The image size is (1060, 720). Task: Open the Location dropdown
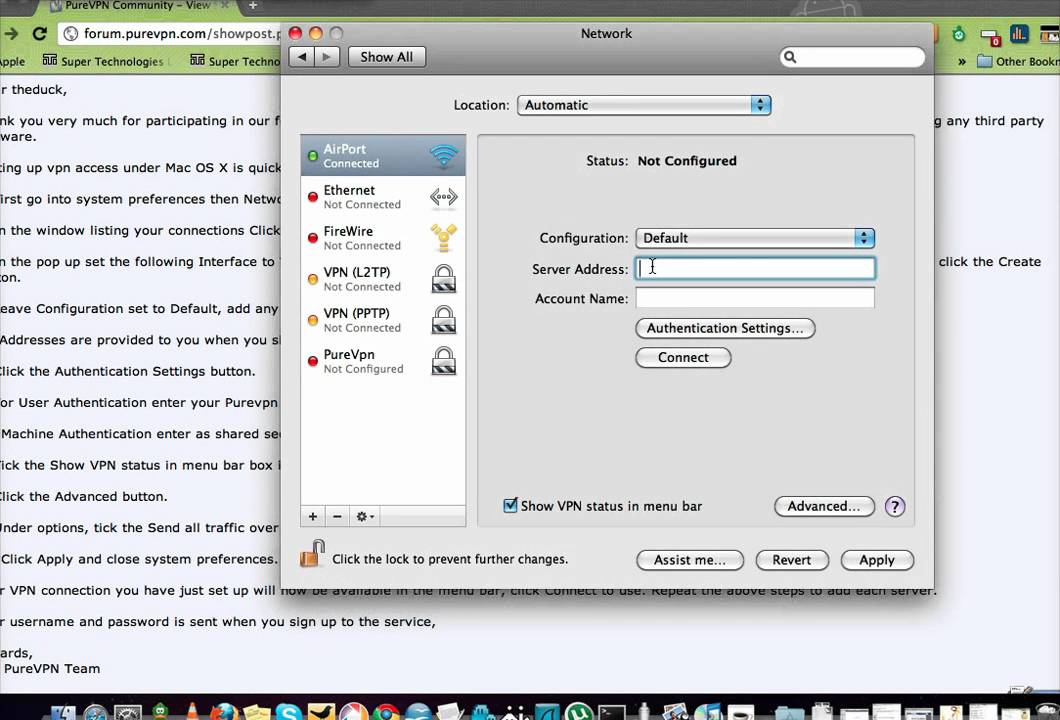[644, 105]
